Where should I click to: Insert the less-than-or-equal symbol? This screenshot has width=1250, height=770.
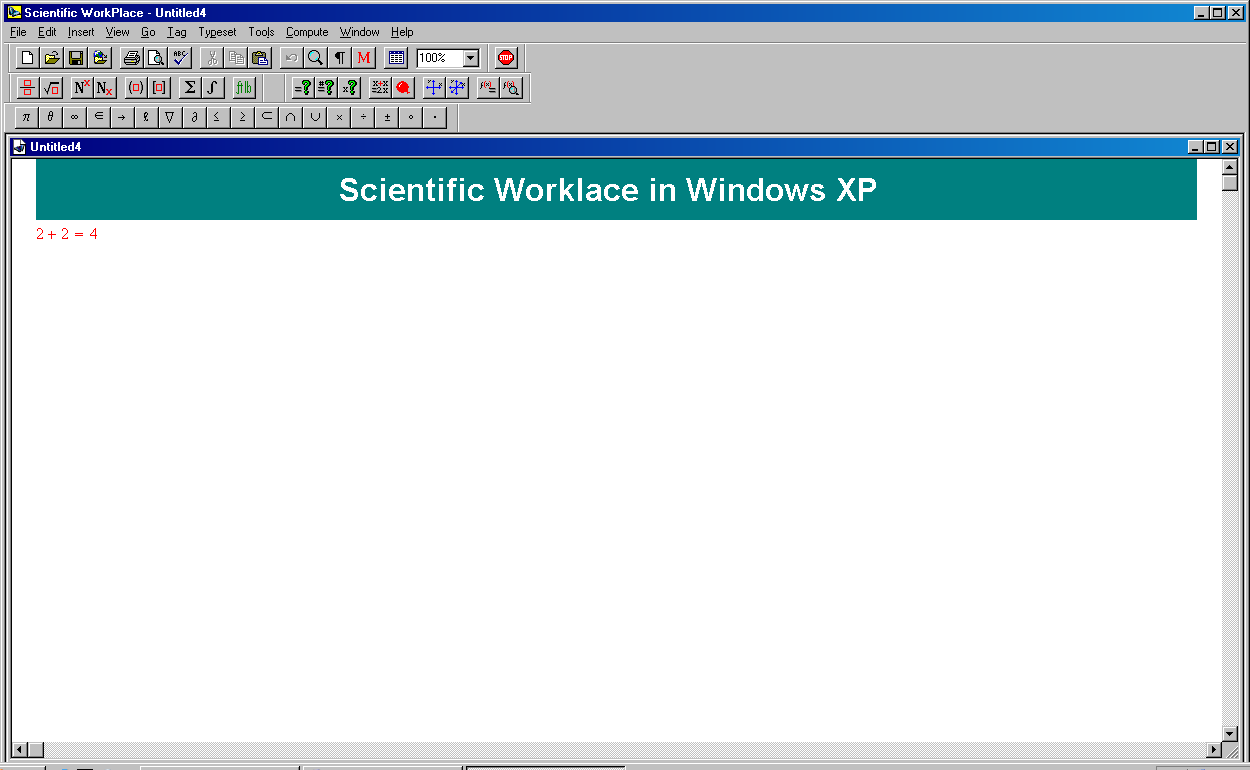coord(218,117)
